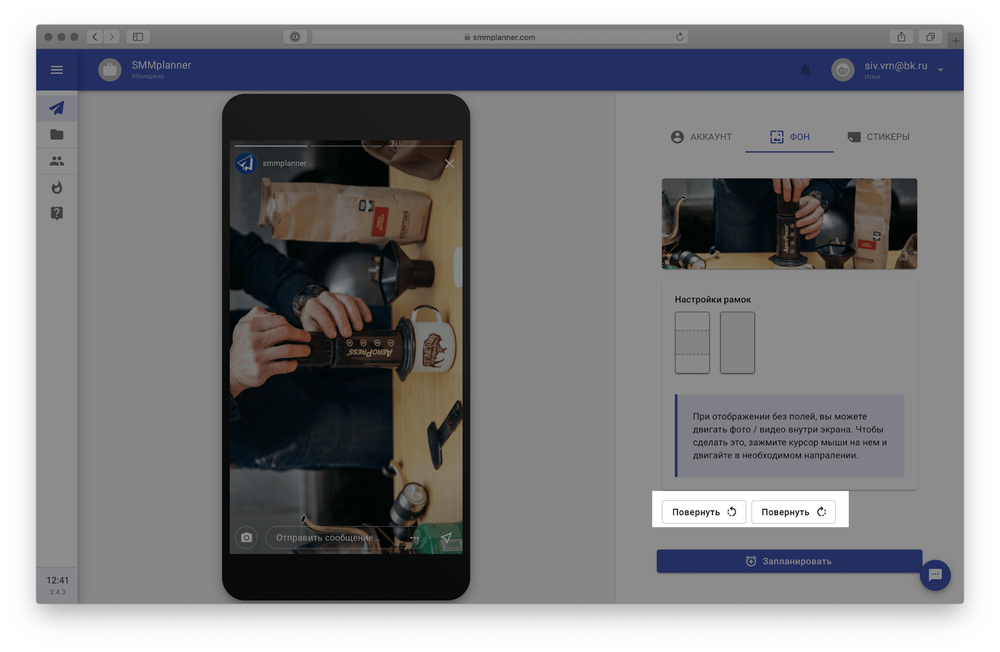Select the full-screen frame layout
The width and height of the screenshot is (1000, 652).
737,343
